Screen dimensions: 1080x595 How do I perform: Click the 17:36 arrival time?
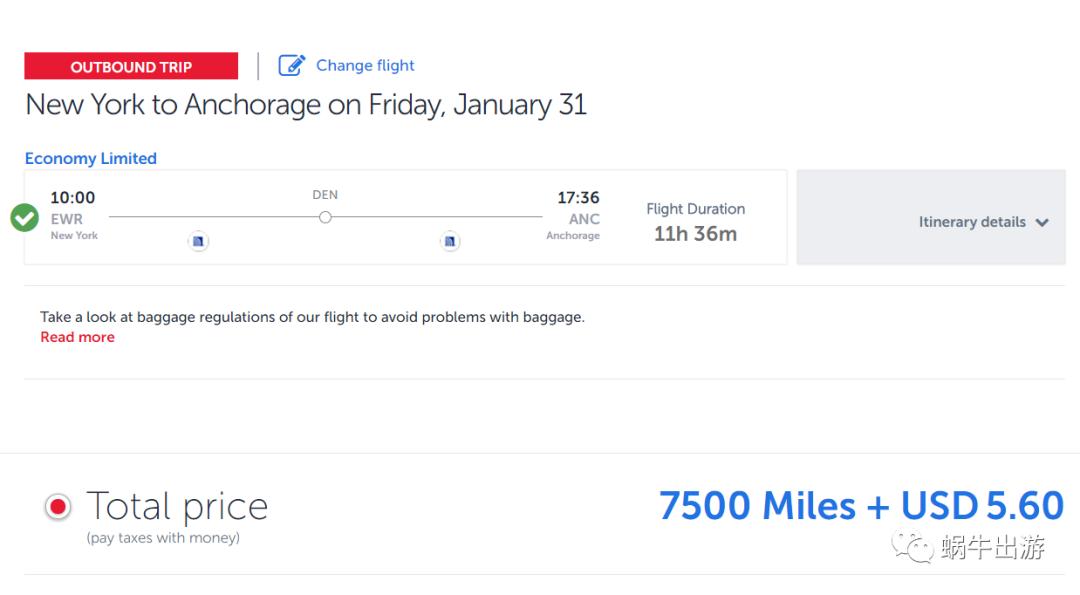pyautogui.click(x=578, y=198)
